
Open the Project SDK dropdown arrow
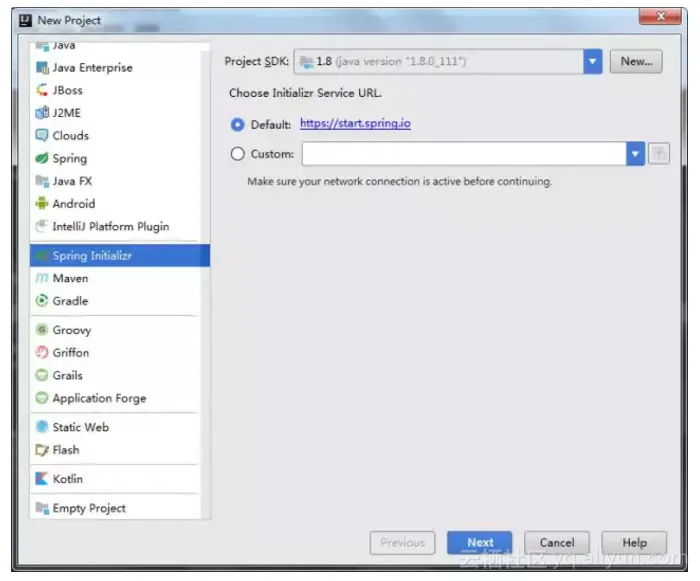point(592,62)
